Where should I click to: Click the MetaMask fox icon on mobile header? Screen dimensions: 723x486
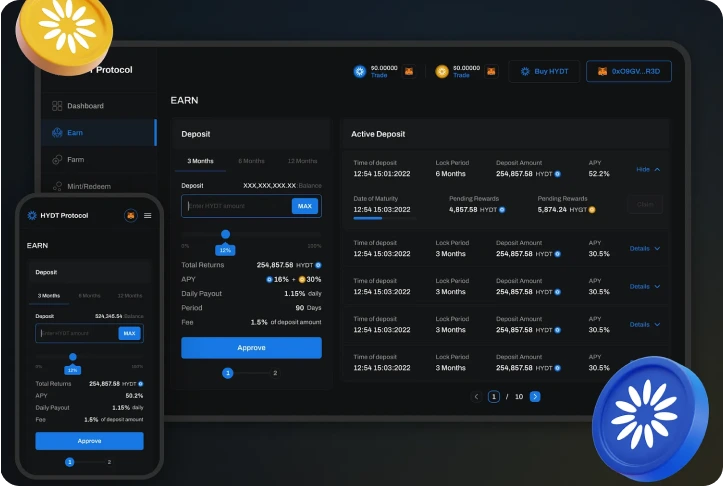click(x=131, y=215)
